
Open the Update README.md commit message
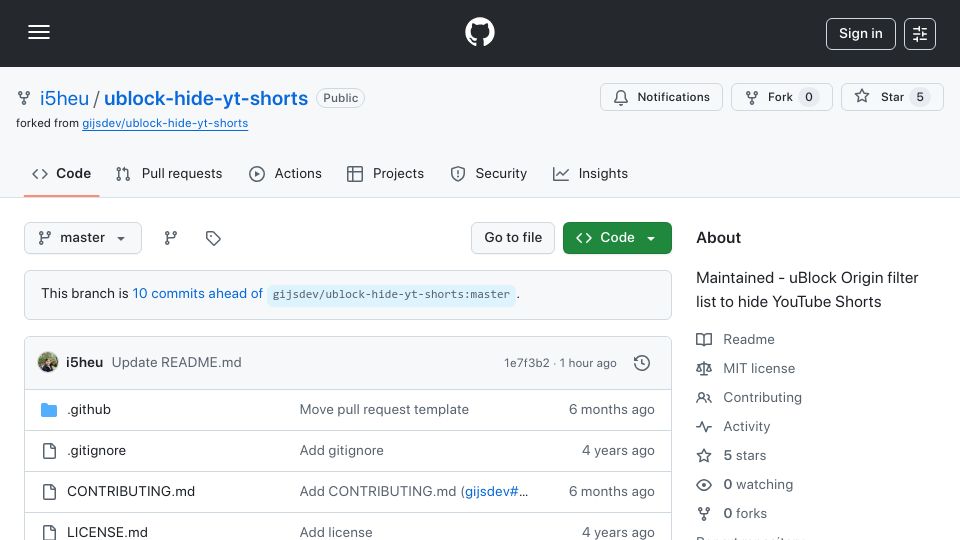[x=176, y=362]
